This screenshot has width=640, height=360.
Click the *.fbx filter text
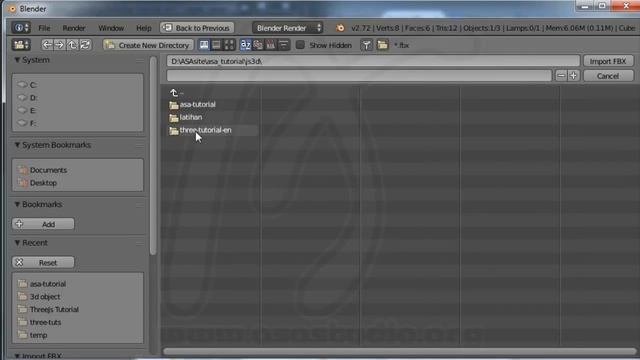tap(402, 45)
